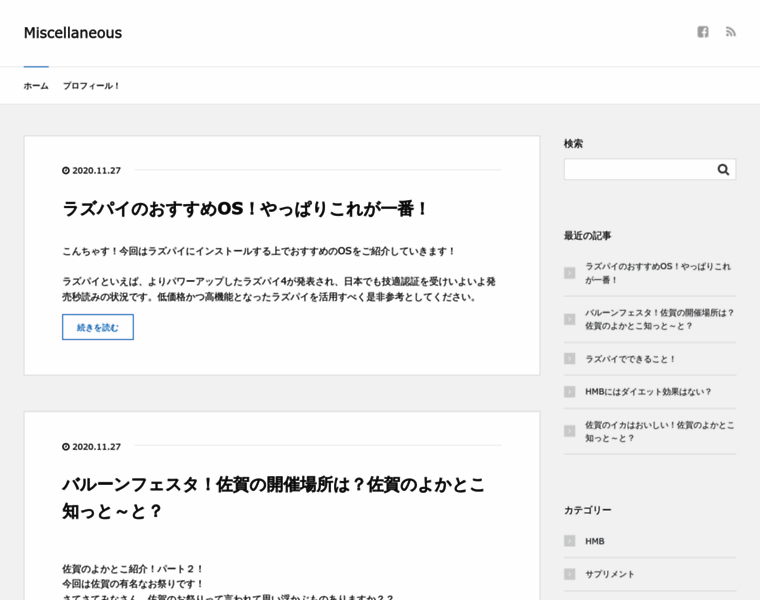The height and width of the screenshot is (600, 760).
Task: Open sidebar link 佐賀のイカはおいしい！
Action: tap(659, 431)
